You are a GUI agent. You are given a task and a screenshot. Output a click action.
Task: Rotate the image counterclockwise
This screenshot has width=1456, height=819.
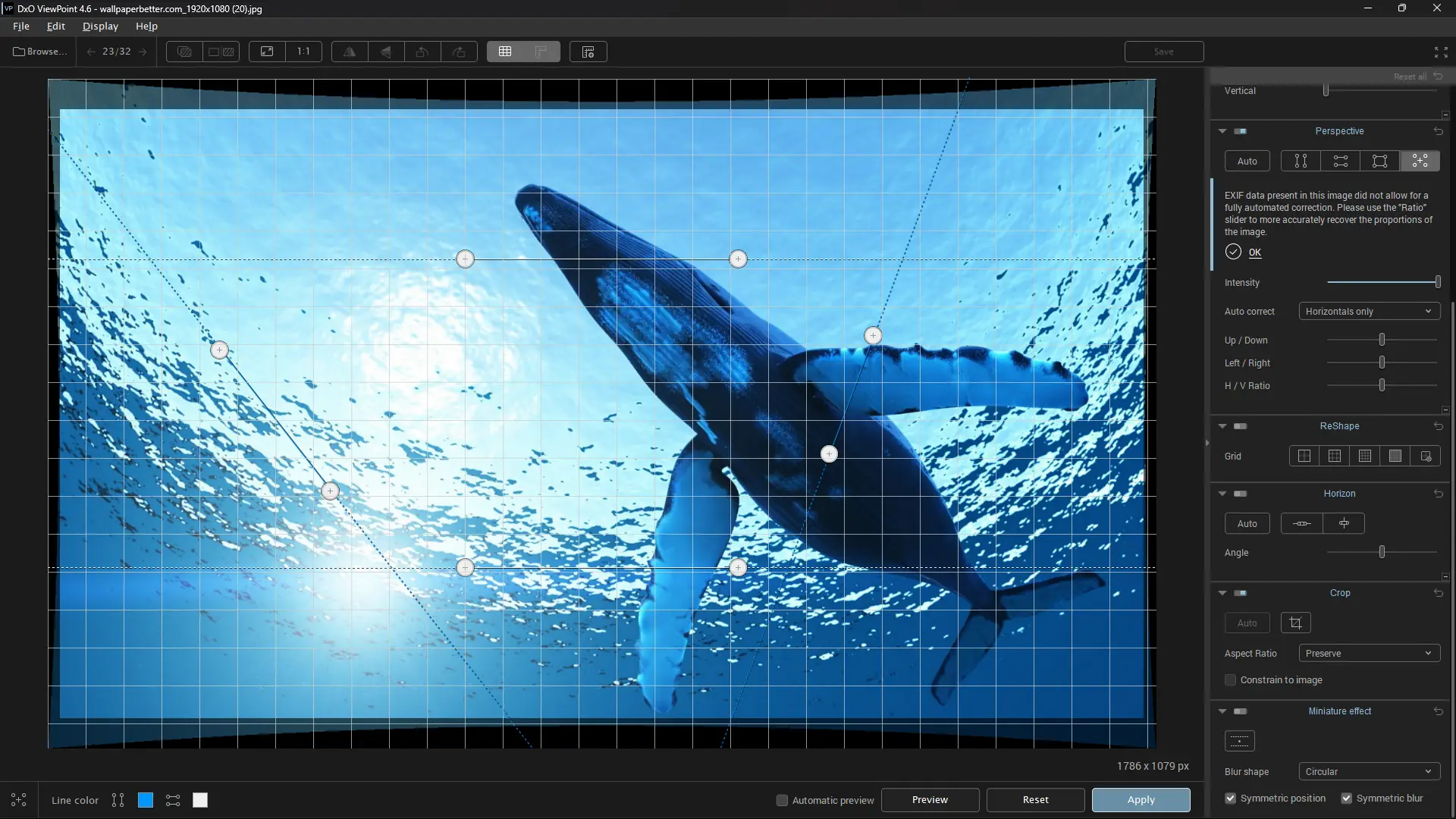(422, 52)
